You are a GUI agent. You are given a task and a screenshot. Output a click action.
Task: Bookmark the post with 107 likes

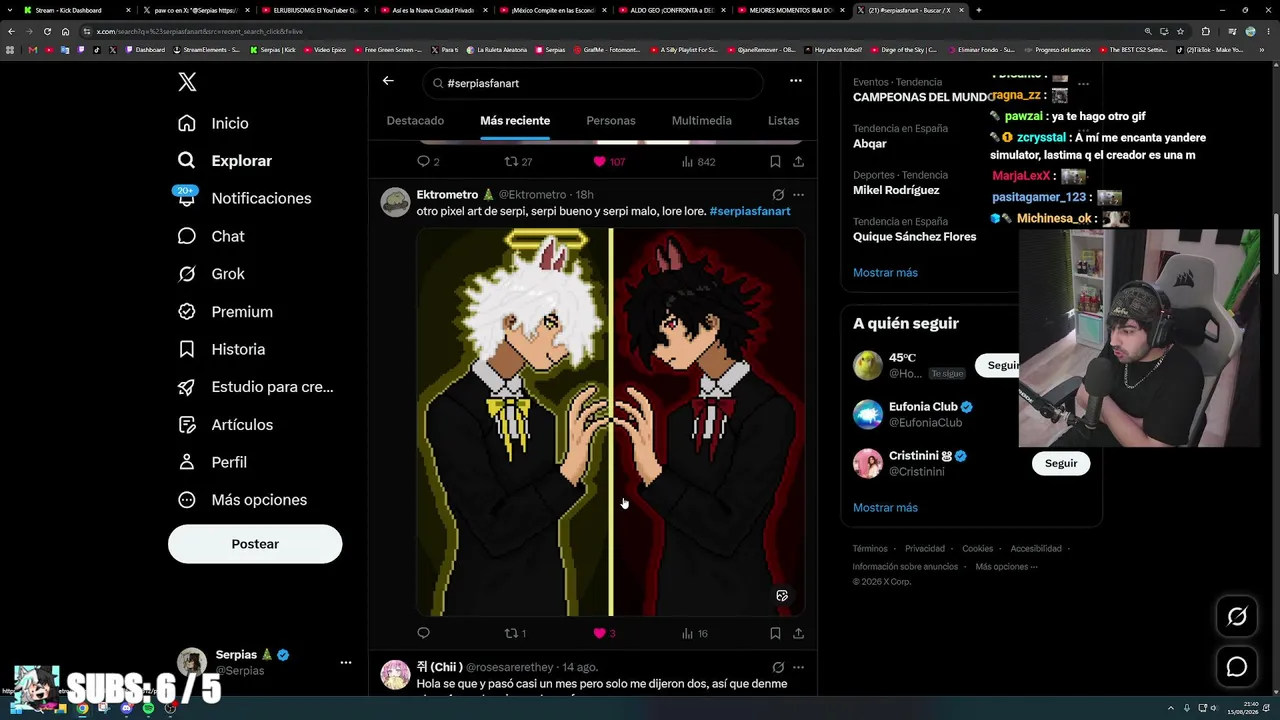click(775, 161)
